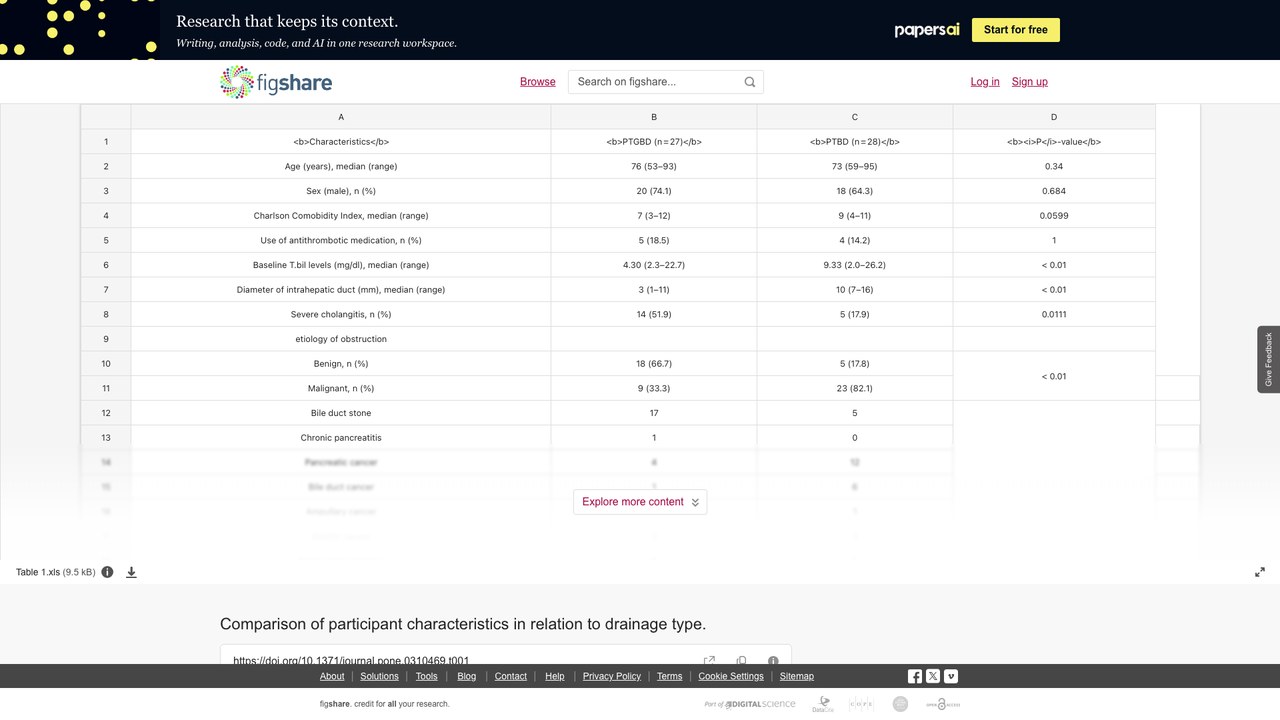Screen dimensions: 1280x720
Task: Open the Browse menu link
Action: coord(537,82)
